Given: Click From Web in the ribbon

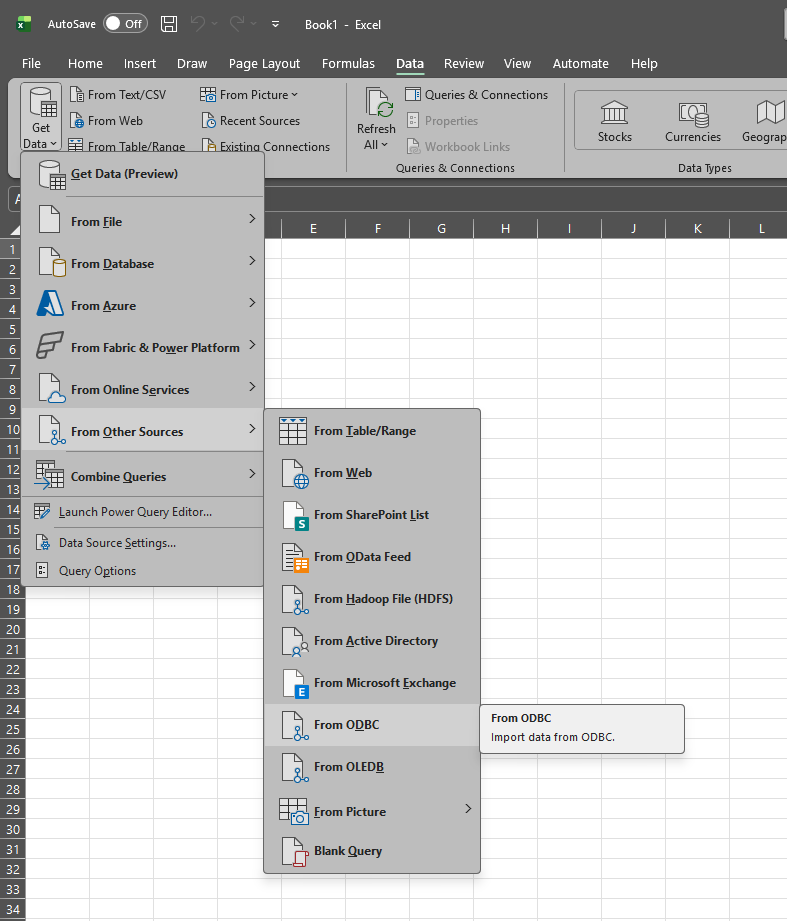Looking at the screenshot, I should (106, 120).
